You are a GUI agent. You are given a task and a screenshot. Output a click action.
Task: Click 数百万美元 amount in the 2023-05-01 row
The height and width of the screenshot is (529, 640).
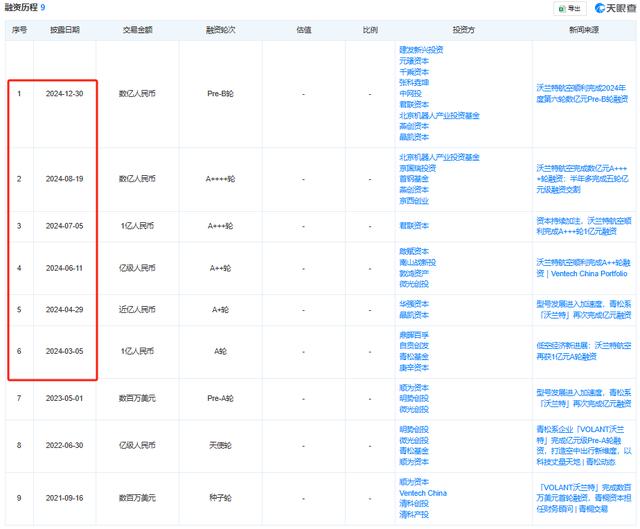pyautogui.click(x=137, y=398)
